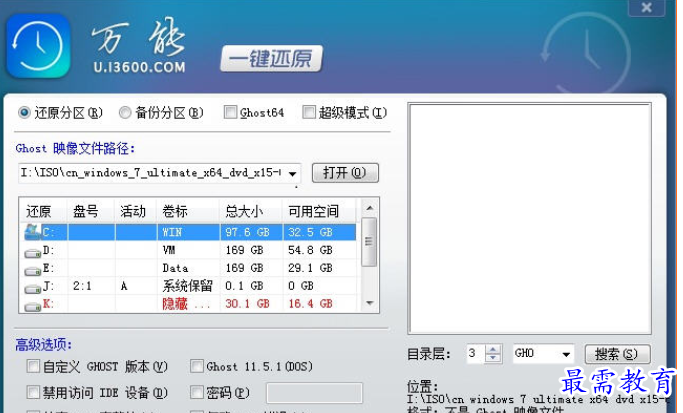
Task: Click the C: Windows drive icon
Action: [32, 232]
